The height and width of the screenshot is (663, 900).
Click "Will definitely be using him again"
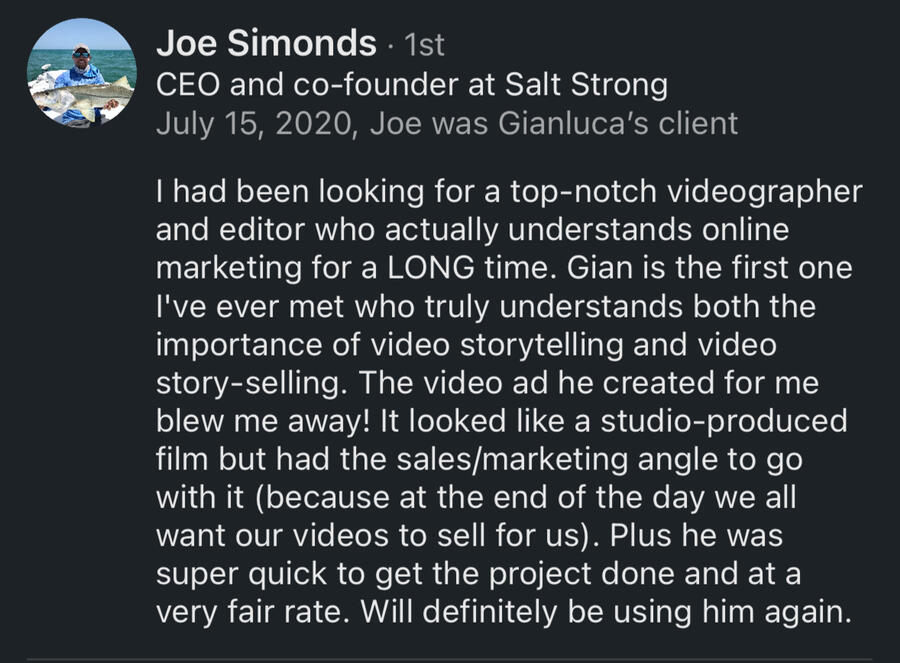(x=603, y=612)
